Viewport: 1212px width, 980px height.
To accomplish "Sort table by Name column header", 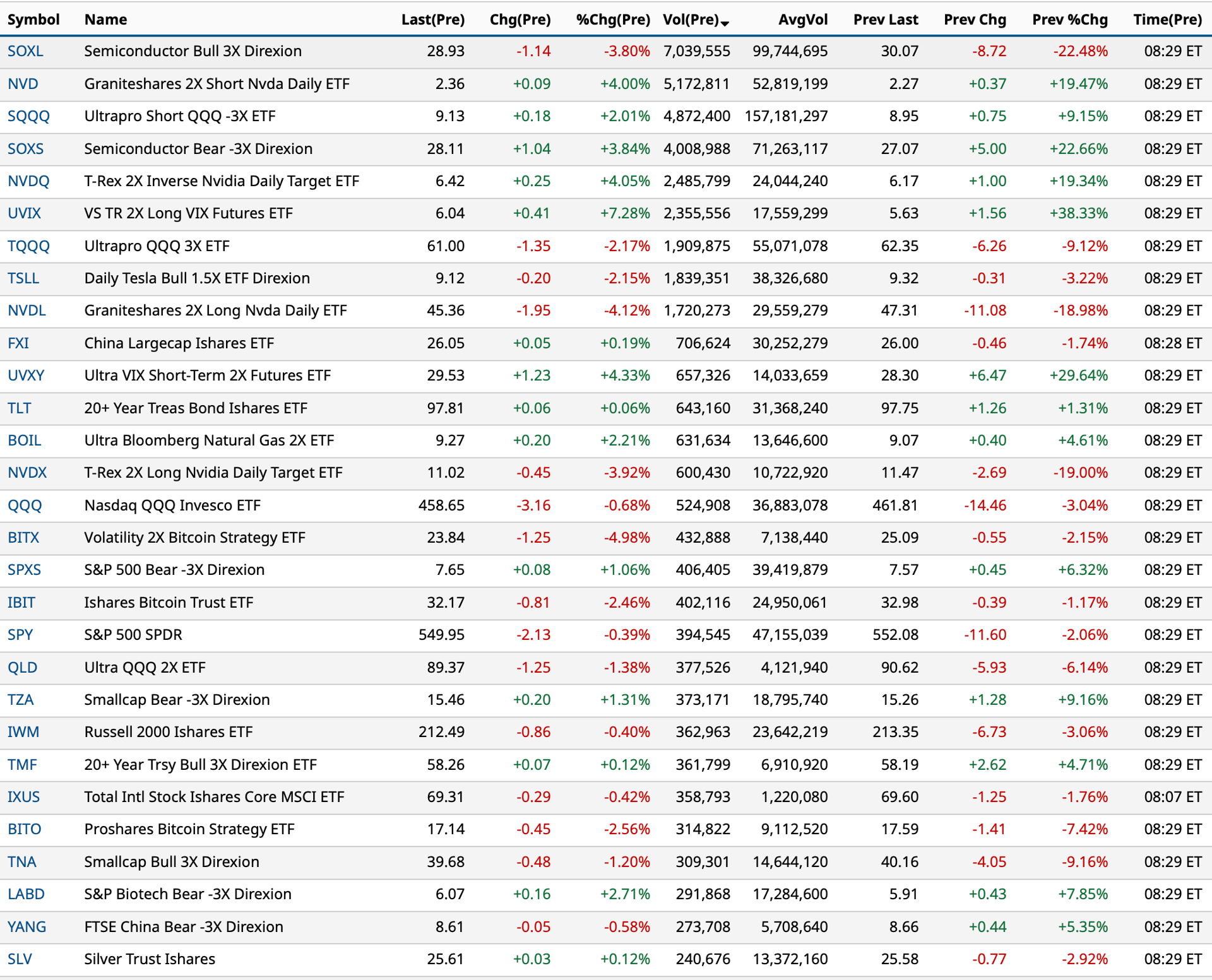I will coord(105,20).
